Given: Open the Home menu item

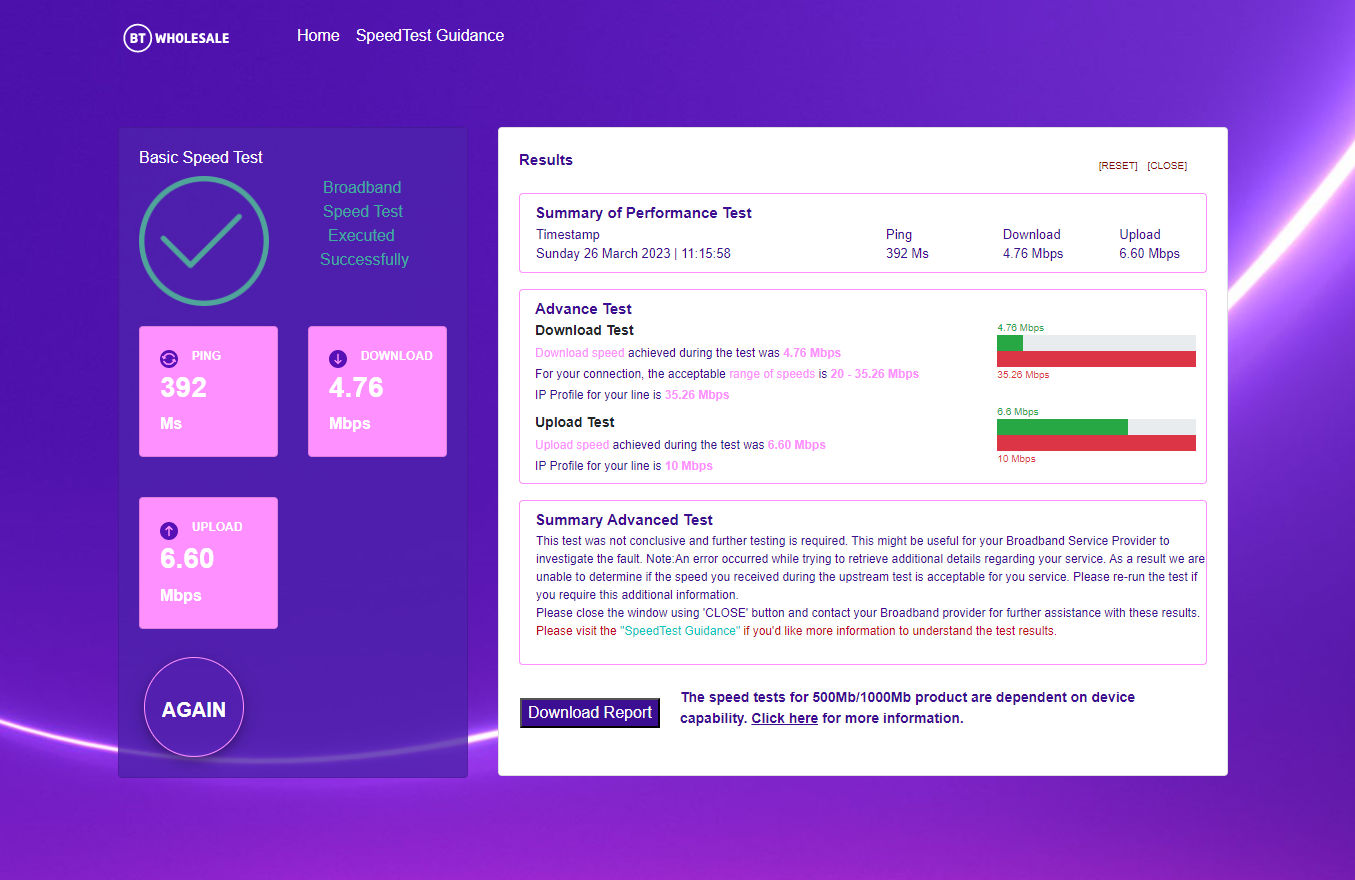Looking at the screenshot, I should click(318, 36).
